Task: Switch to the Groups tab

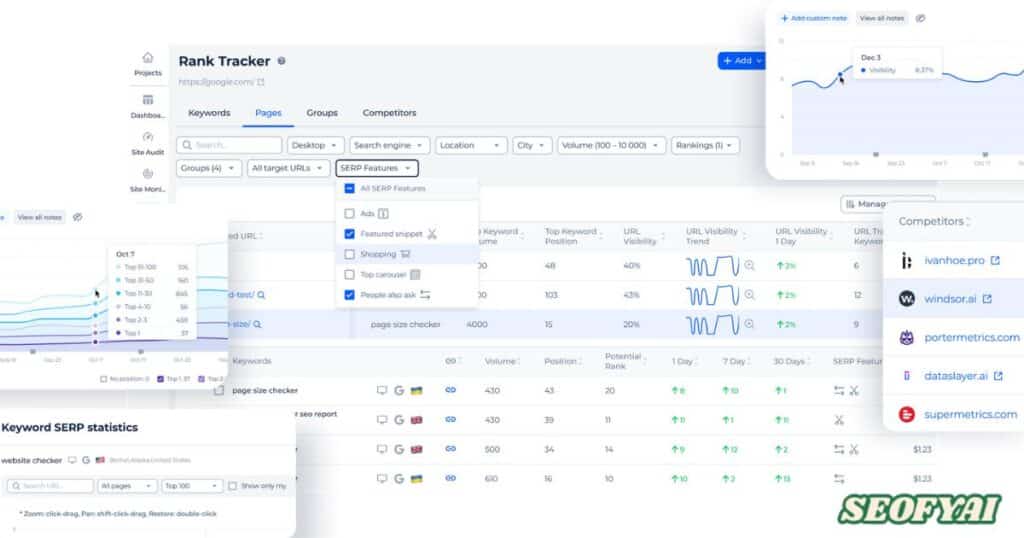Action: click(322, 113)
